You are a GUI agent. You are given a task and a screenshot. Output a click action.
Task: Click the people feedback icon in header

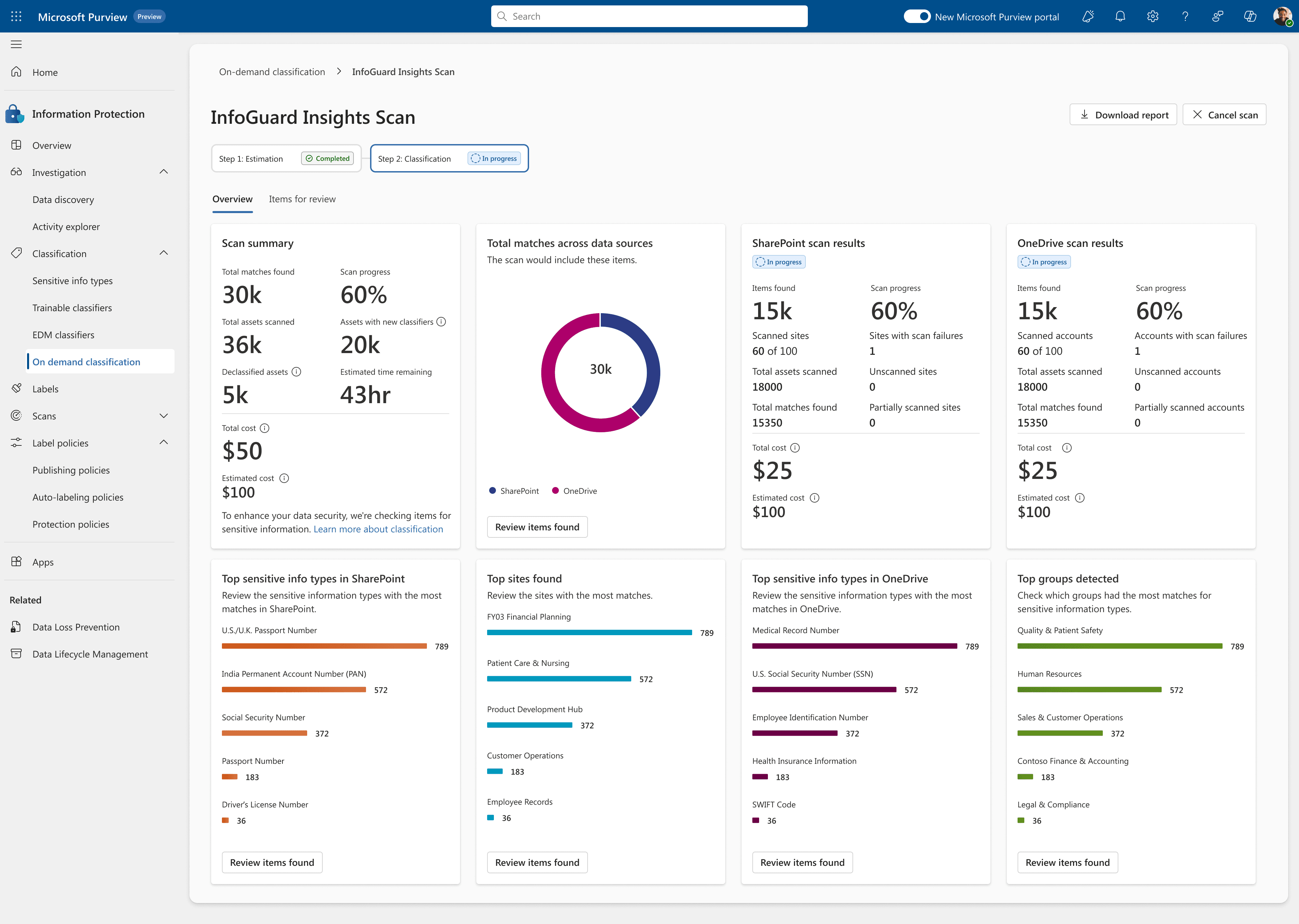pos(1217,17)
